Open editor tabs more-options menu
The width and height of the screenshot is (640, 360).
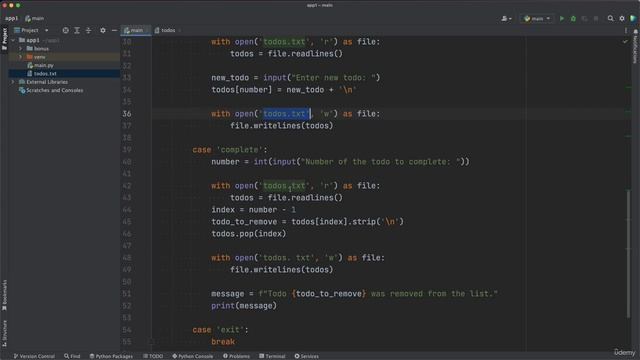tap(626, 30)
